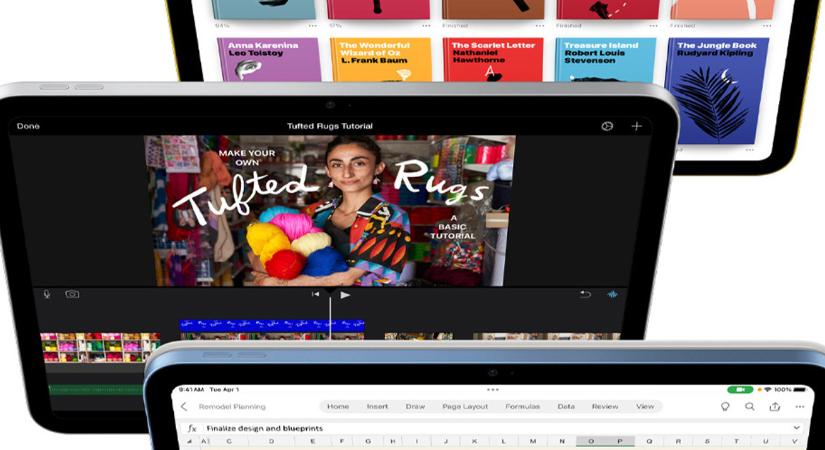Skip to the beginning of the timeline
This screenshot has height=450, width=825.
(x=316, y=295)
